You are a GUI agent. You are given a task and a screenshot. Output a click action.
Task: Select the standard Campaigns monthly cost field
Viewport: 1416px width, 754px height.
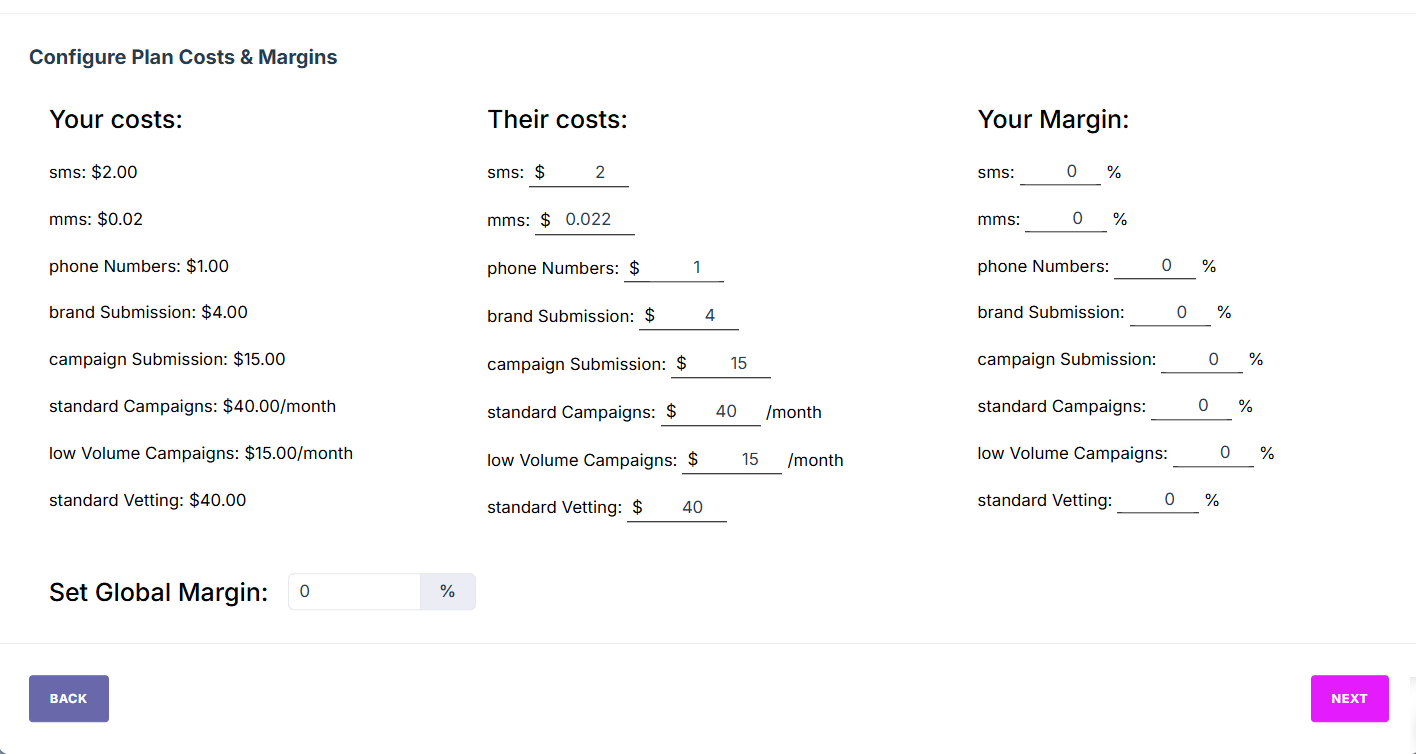[x=718, y=412]
